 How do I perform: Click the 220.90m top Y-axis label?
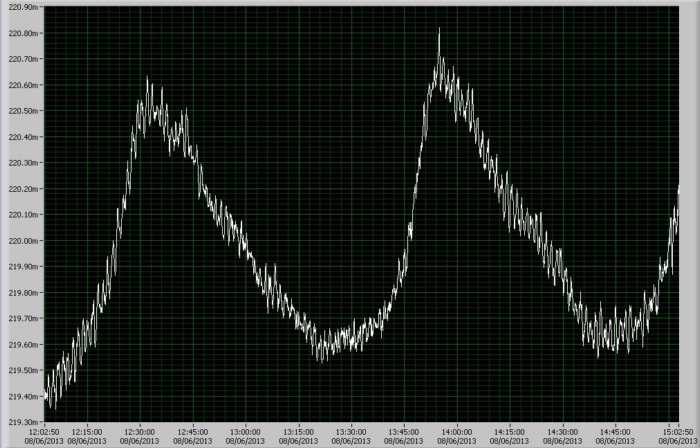22,7
